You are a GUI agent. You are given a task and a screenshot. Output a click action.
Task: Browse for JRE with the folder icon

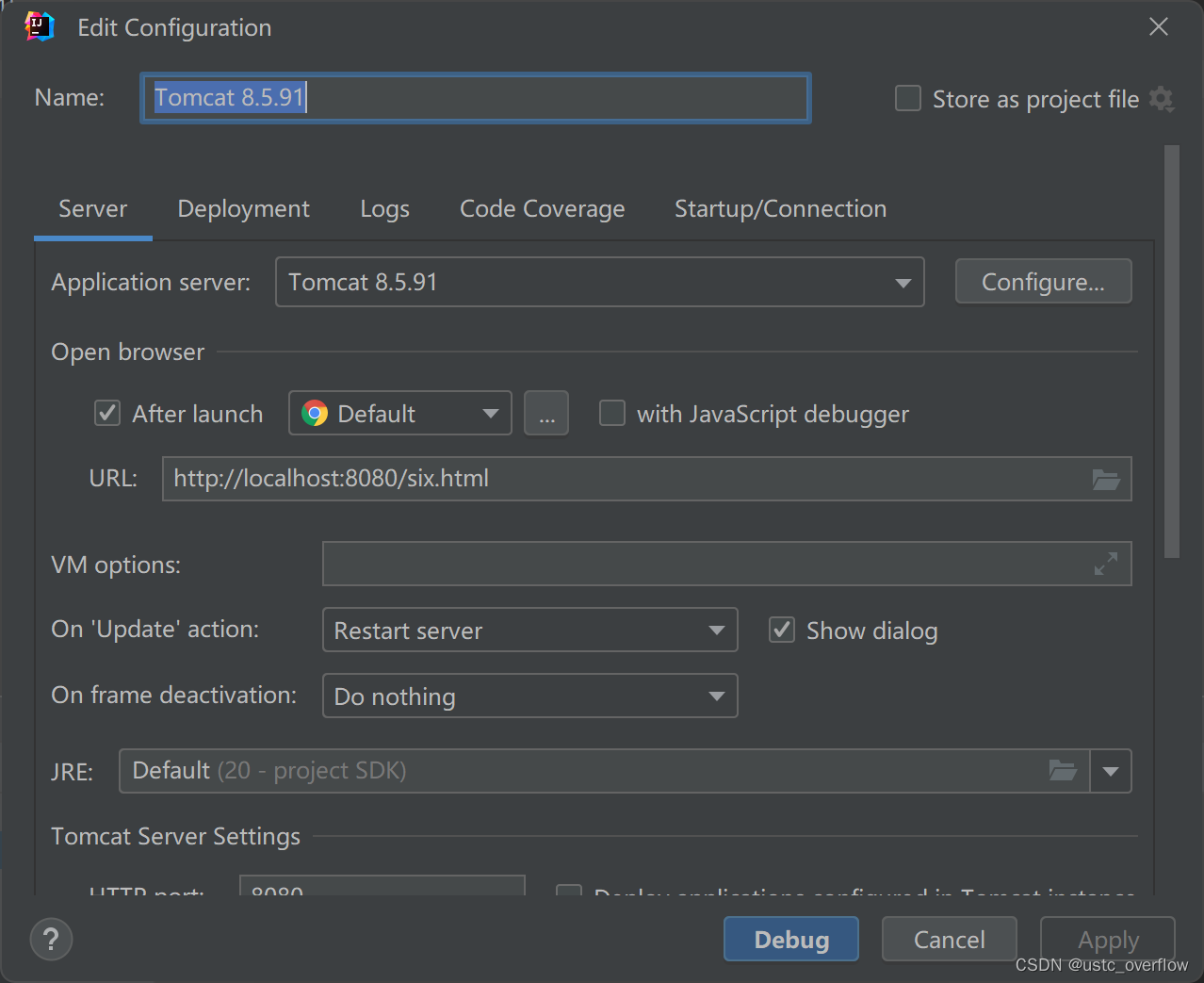point(1063,771)
